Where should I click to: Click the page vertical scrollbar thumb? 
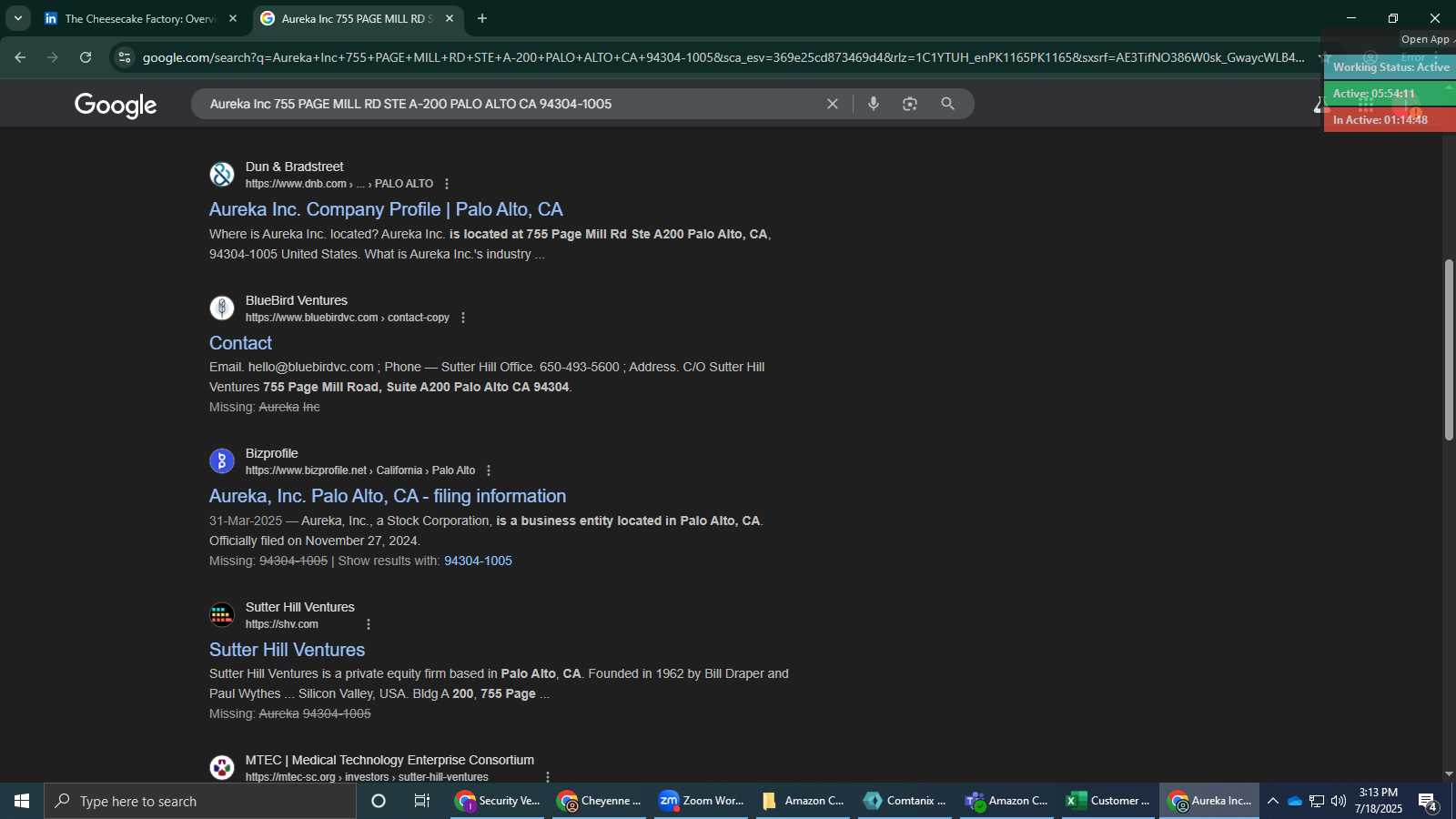tap(1449, 349)
